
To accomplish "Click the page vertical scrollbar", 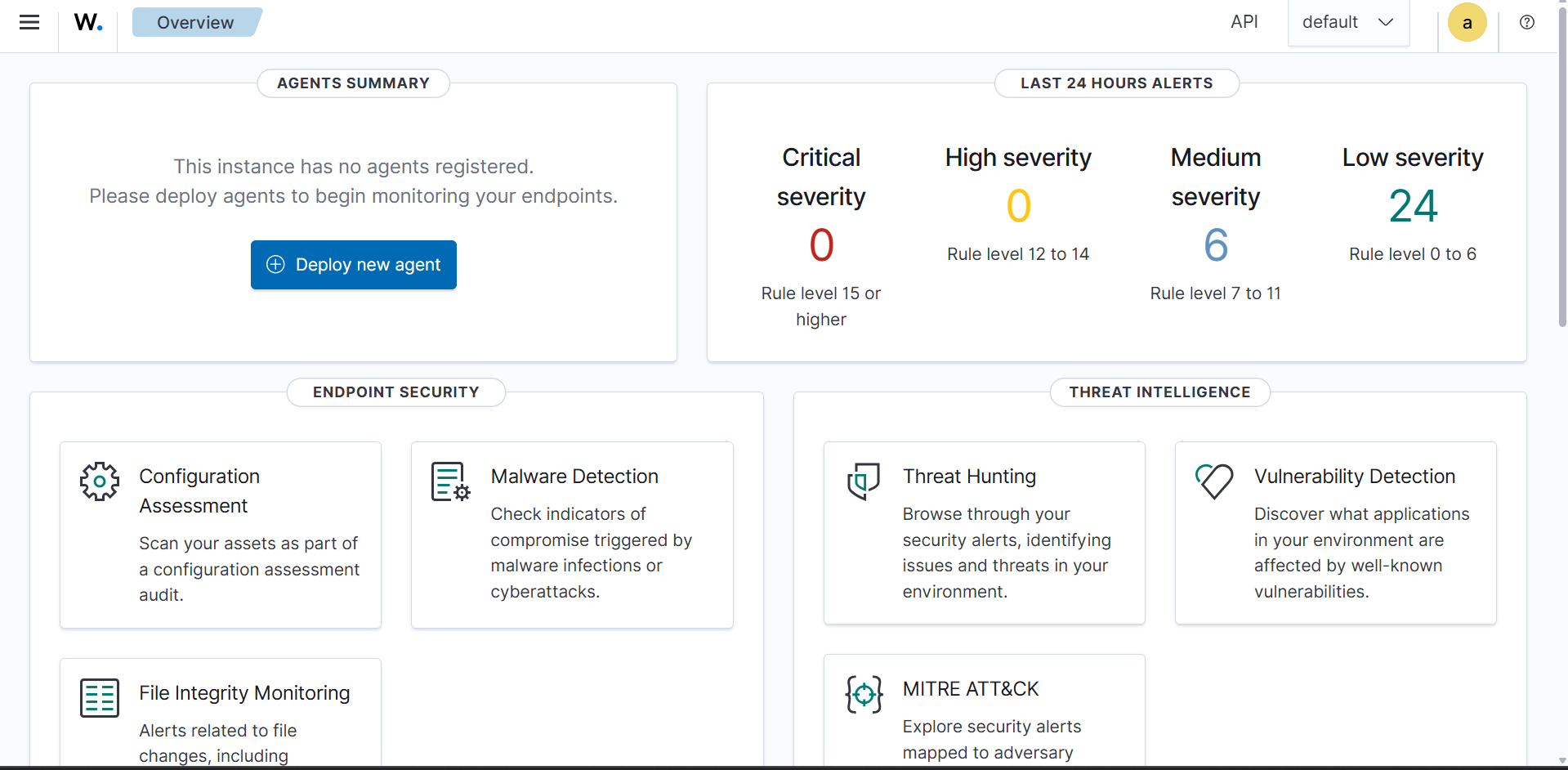I will coord(1562,163).
